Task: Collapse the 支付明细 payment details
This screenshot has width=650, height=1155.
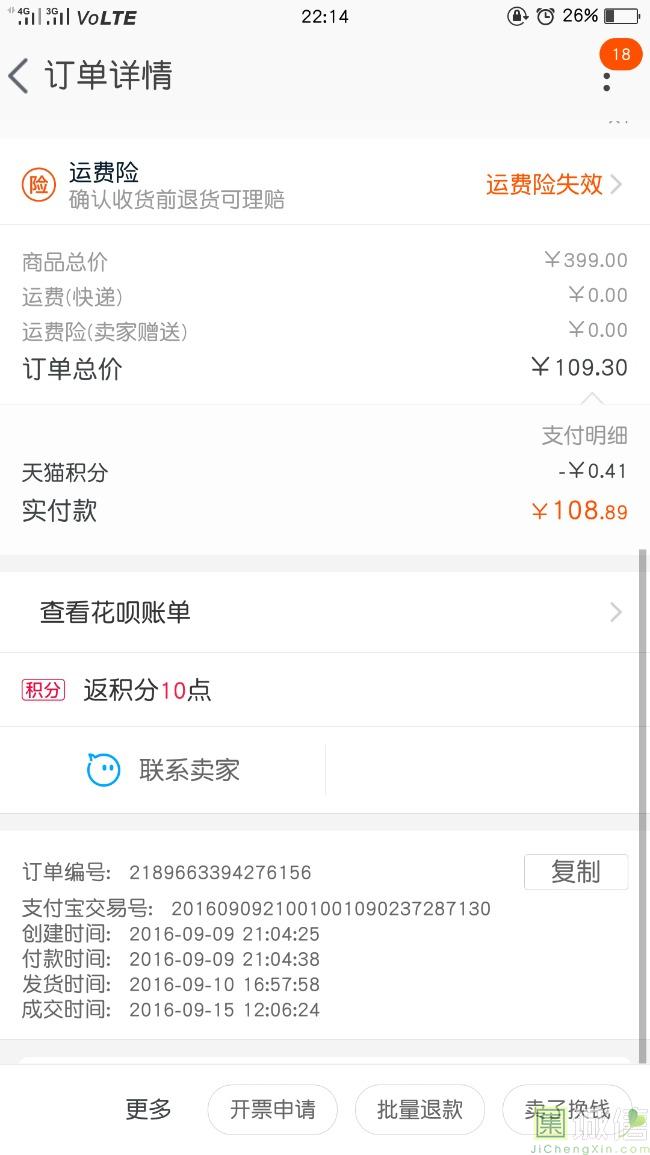Action: [585, 435]
